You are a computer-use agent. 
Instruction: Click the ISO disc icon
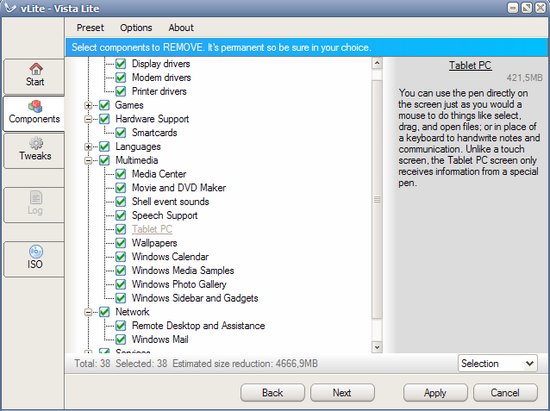[x=36, y=251]
